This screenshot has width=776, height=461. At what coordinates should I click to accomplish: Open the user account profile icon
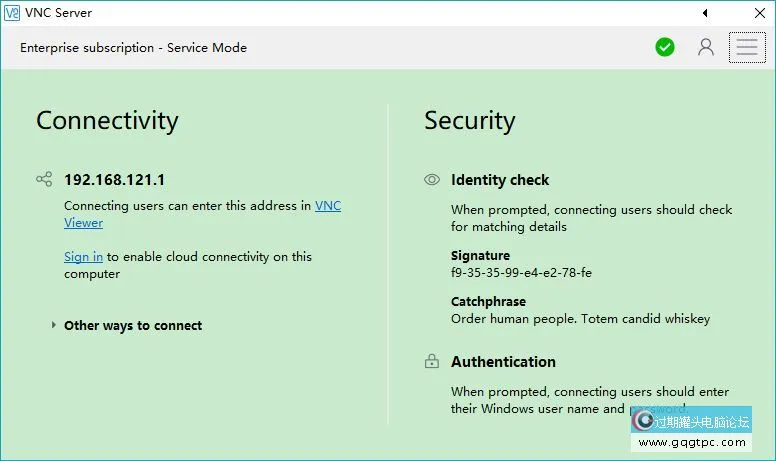click(706, 47)
